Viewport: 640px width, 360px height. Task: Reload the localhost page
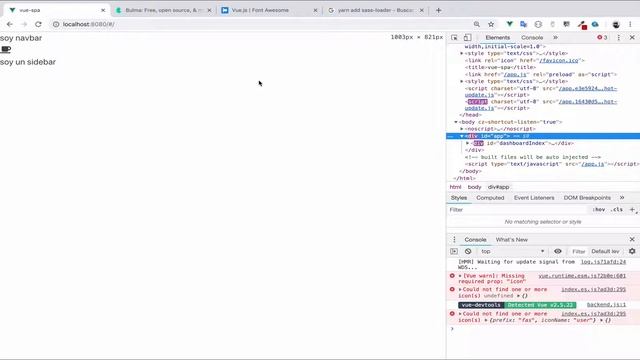click(x=38, y=24)
